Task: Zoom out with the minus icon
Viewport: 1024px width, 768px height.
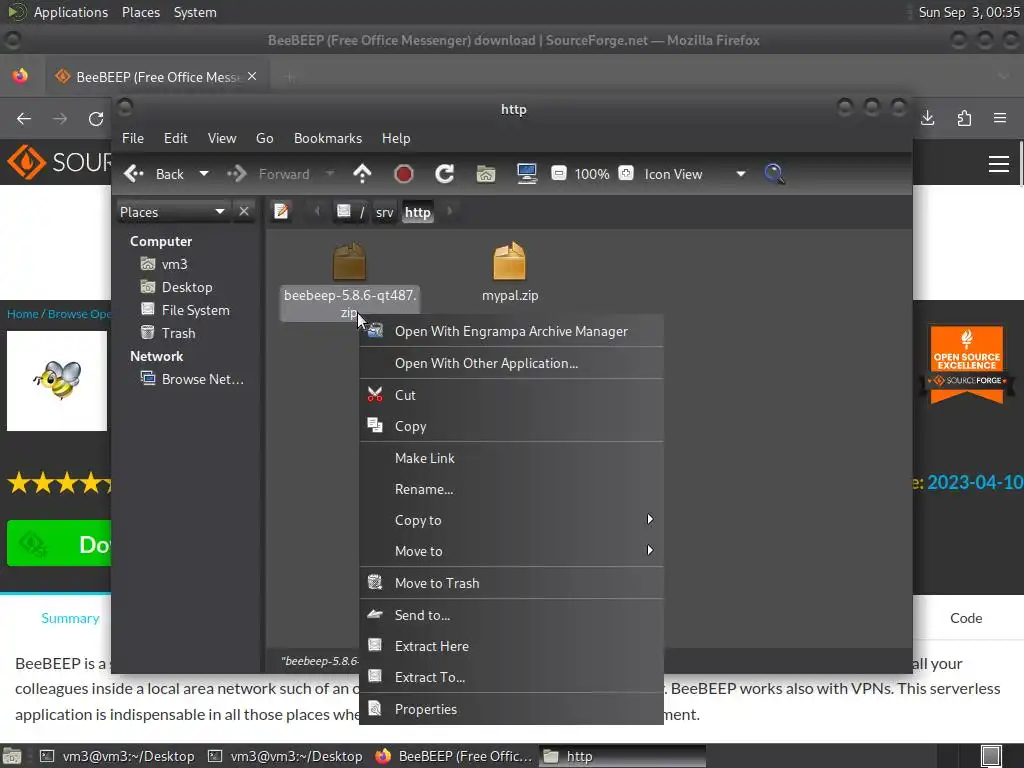Action: [x=558, y=174]
